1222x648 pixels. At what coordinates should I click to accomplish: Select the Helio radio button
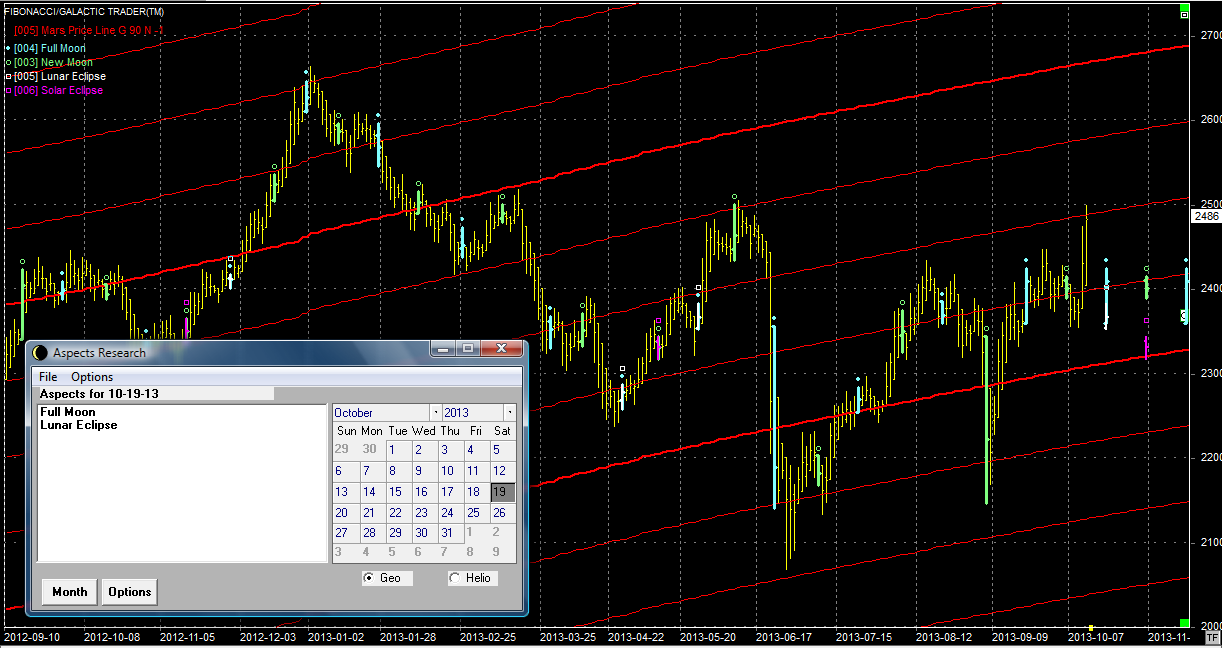click(455, 578)
